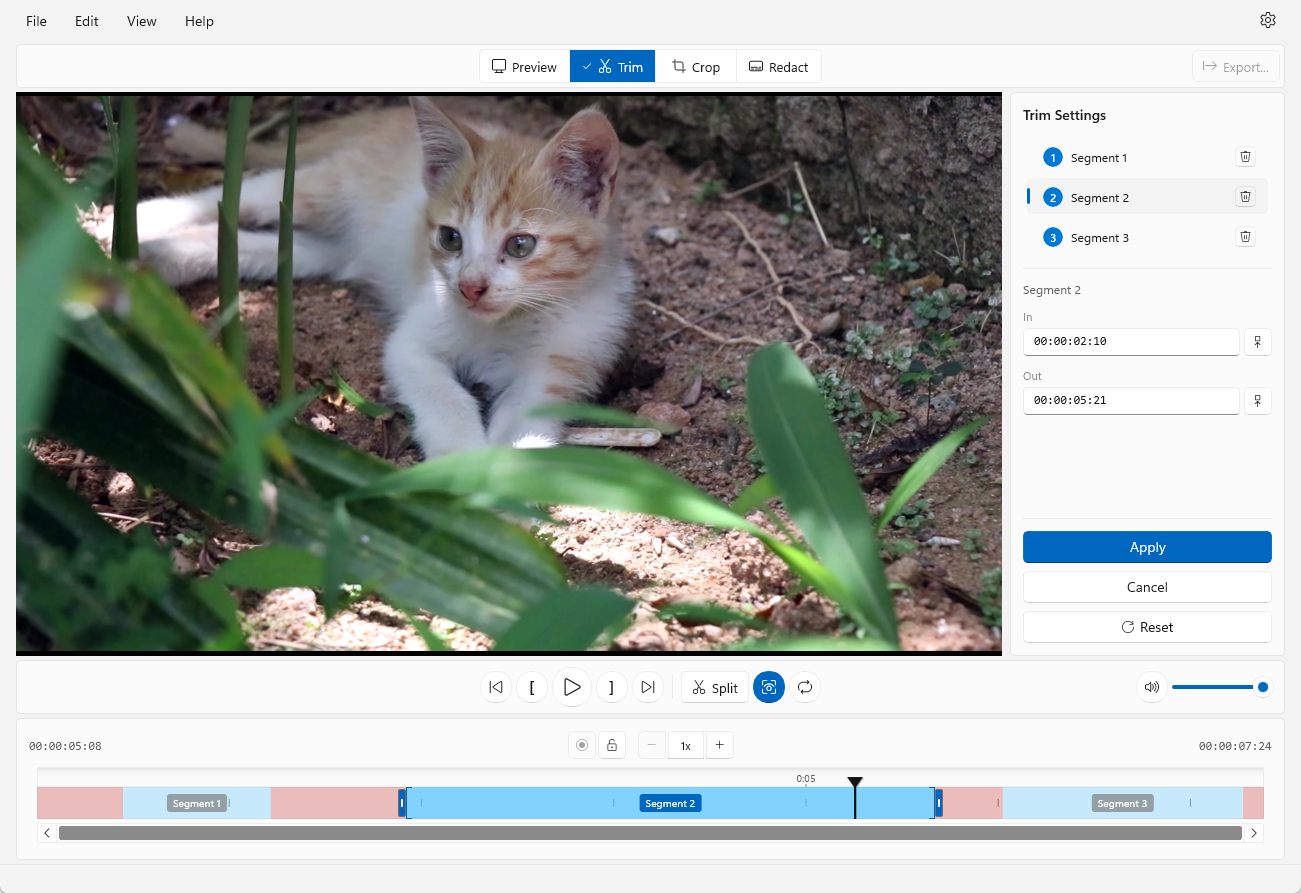Zoom in the timeline with plus button
Screen dimensions: 1301x893
click(x=719, y=745)
